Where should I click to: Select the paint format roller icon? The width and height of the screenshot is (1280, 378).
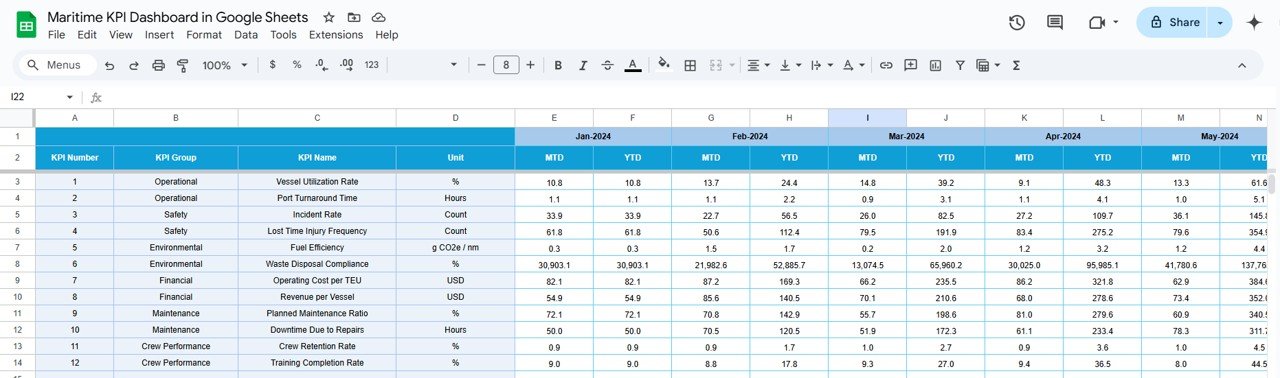(182, 65)
